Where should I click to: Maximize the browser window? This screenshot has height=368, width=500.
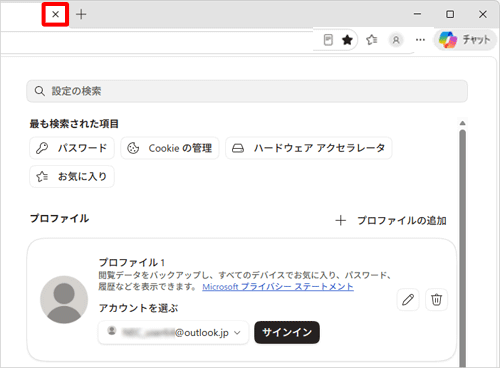pyautogui.click(x=450, y=14)
